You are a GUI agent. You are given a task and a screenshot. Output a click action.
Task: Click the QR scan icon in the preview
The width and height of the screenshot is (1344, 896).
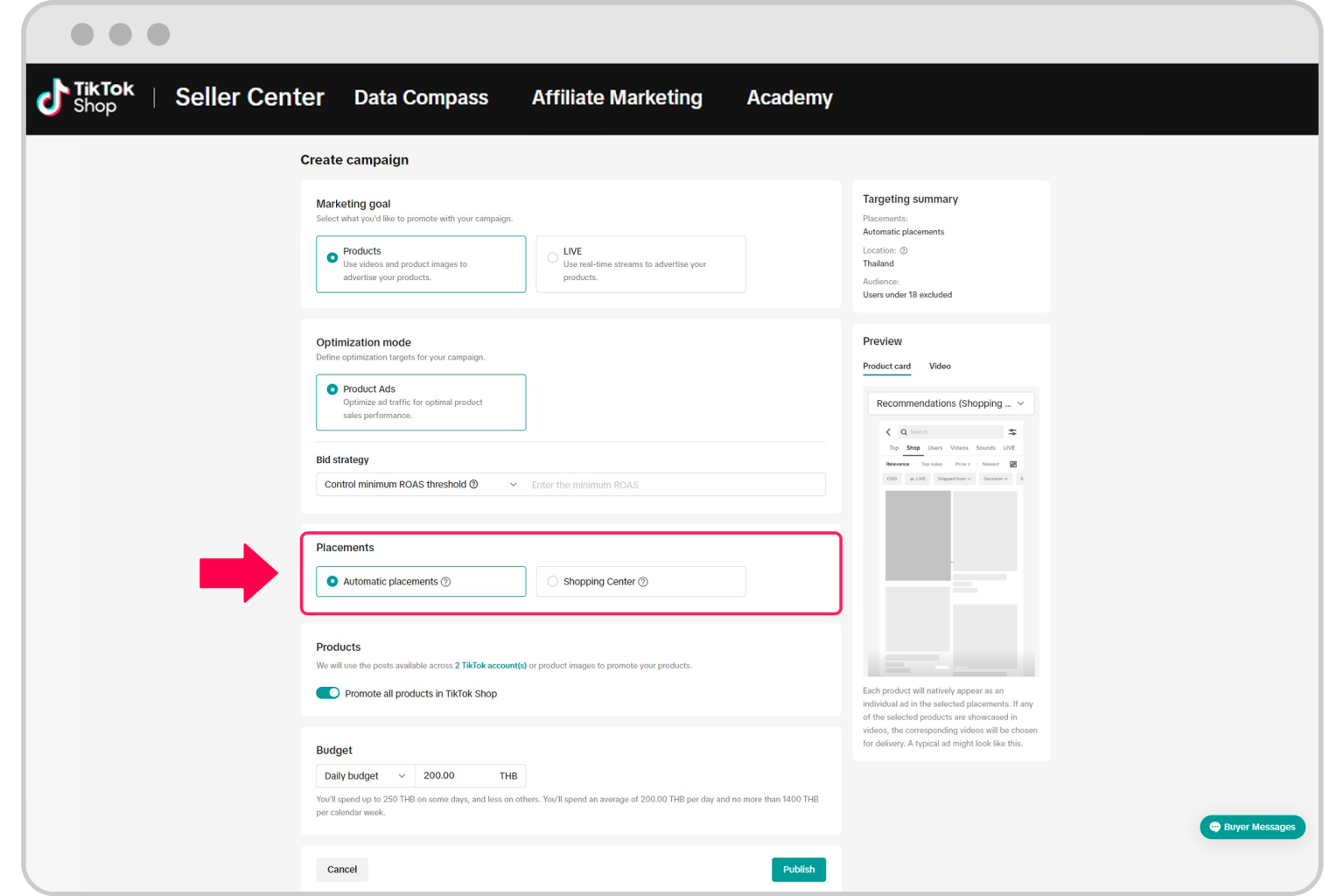pos(1011,463)
